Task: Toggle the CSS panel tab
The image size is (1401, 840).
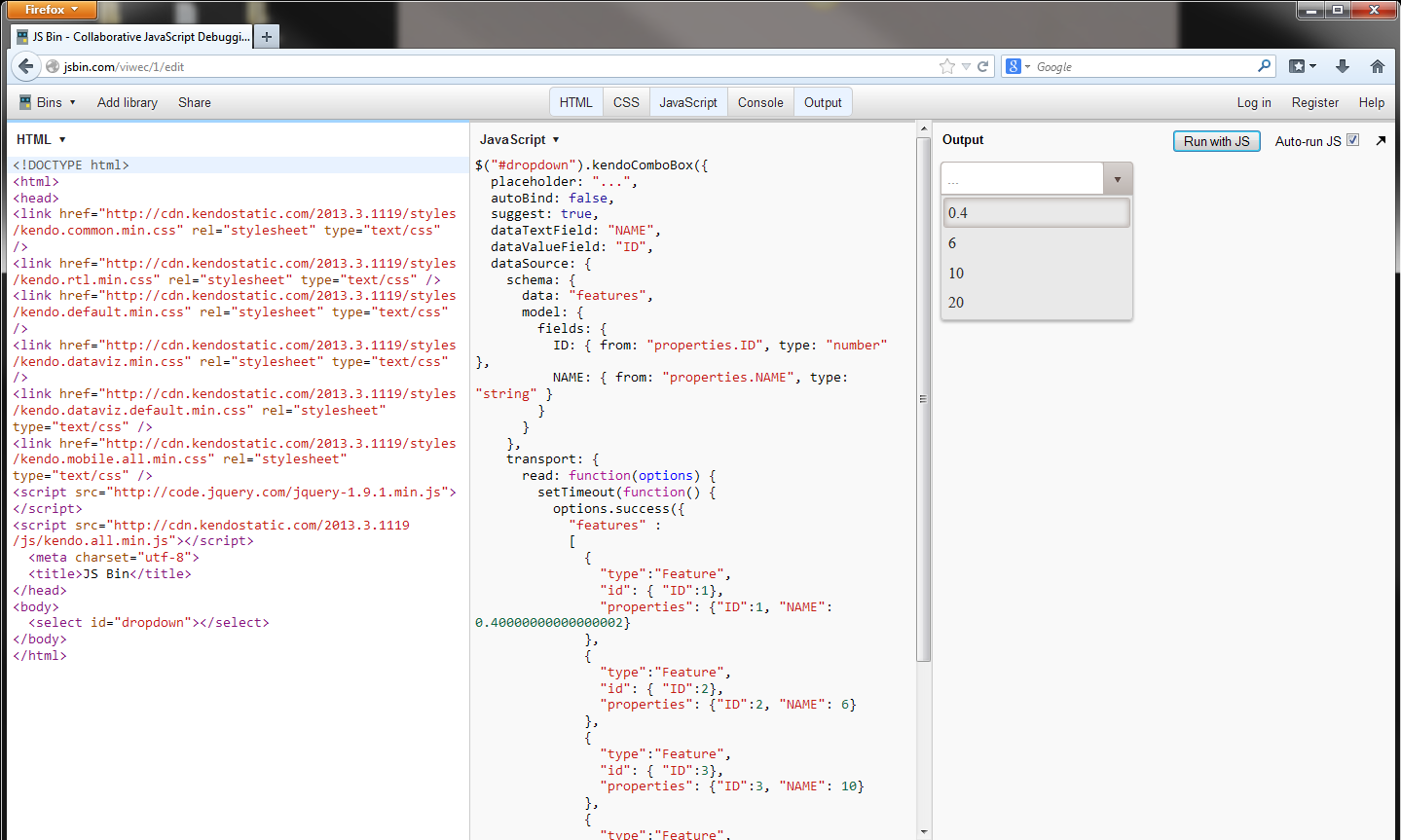Action: tap(626, 102)
